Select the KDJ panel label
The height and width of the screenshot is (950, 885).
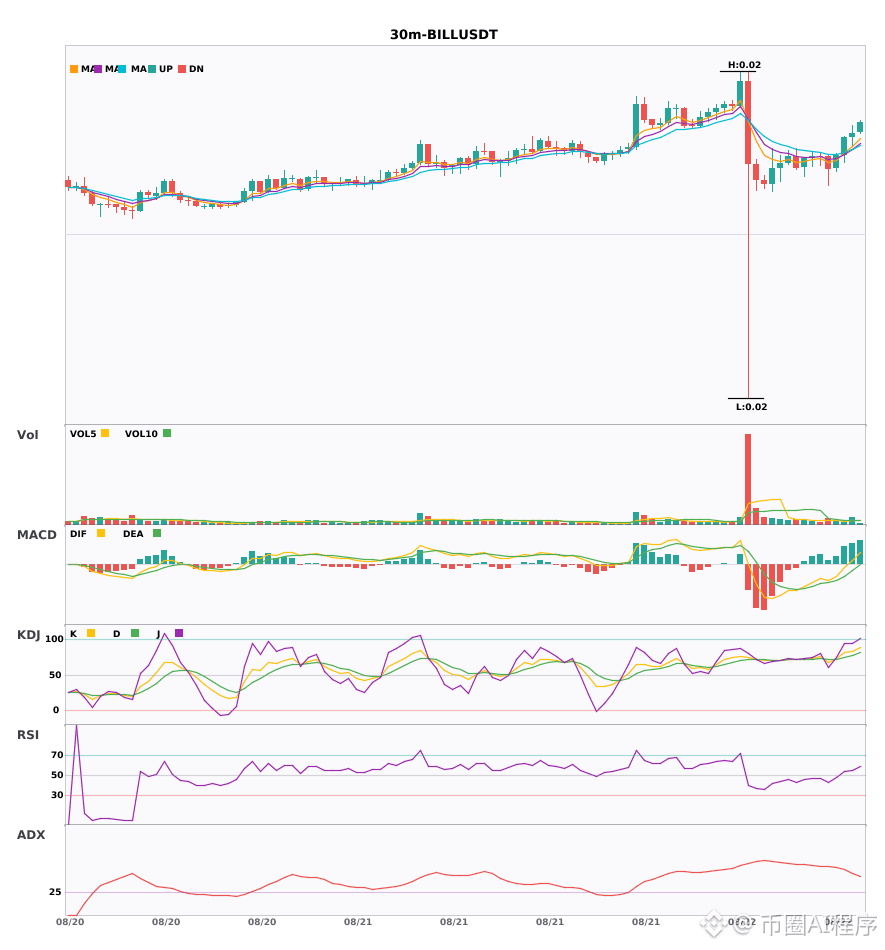pos(28,635)
